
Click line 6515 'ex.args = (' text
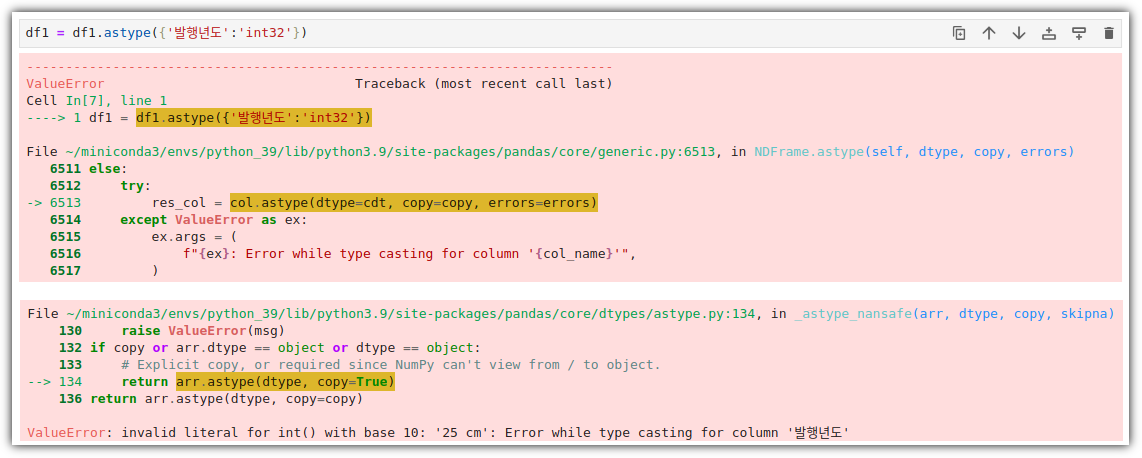[194, 236]
